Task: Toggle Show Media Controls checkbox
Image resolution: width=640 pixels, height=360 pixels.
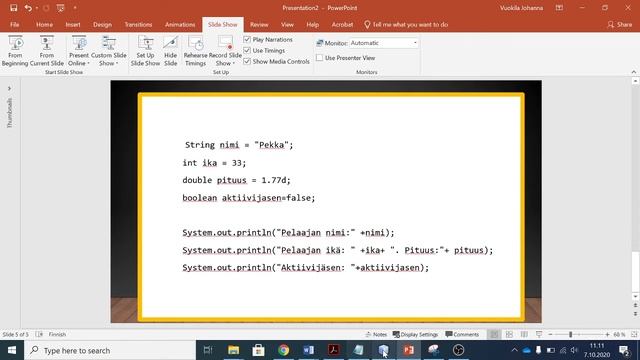Action: [247, 62]
